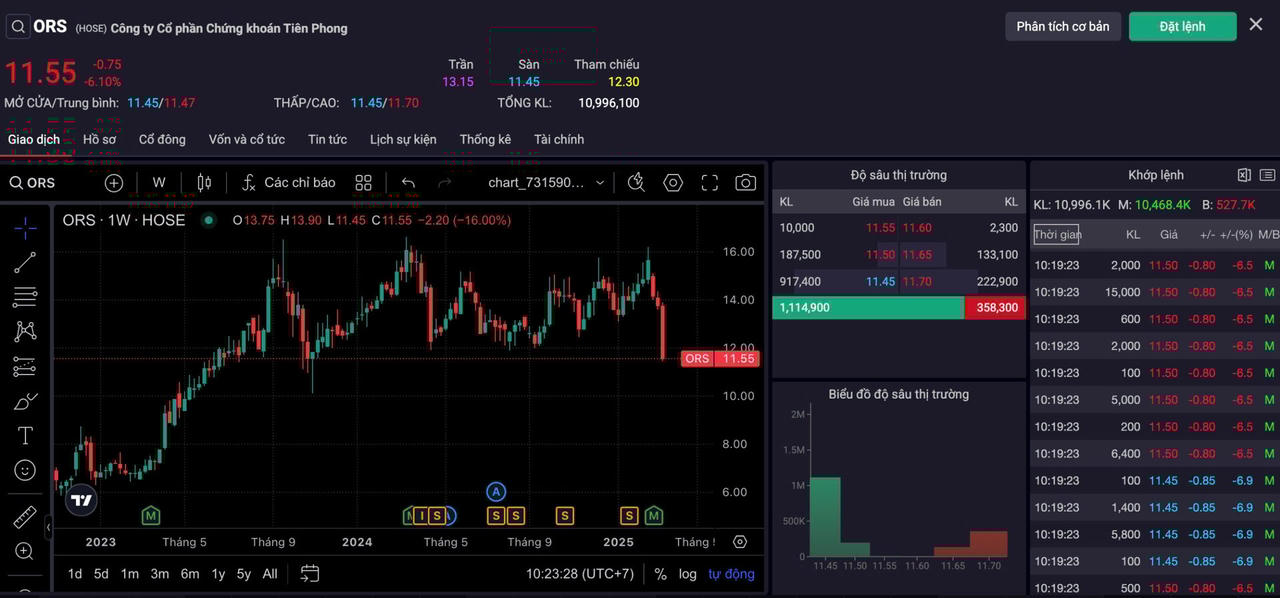The width and height of the screenshot is (1280, 598).
Task: Click the Đặt lệnh button
Action: [1182, 26]
